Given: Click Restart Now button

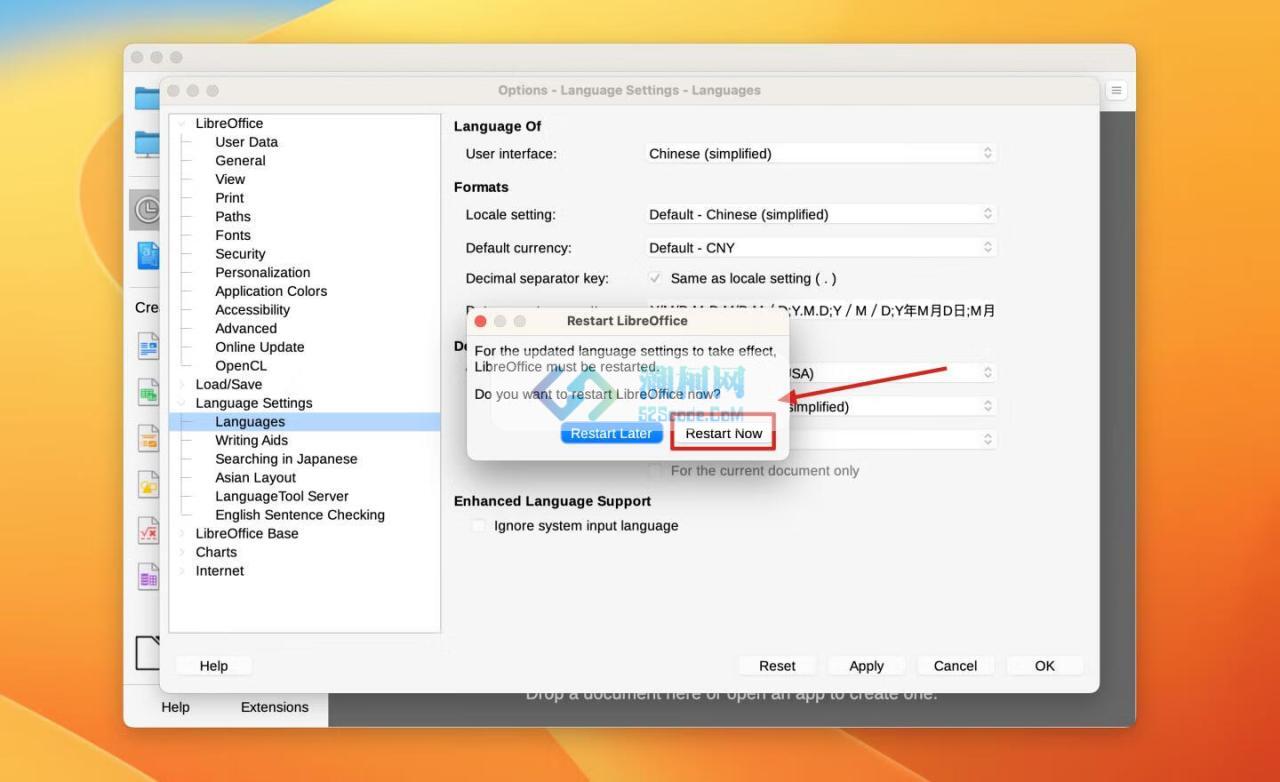Looking at the screenshot, I should click(x=724, y=433).
